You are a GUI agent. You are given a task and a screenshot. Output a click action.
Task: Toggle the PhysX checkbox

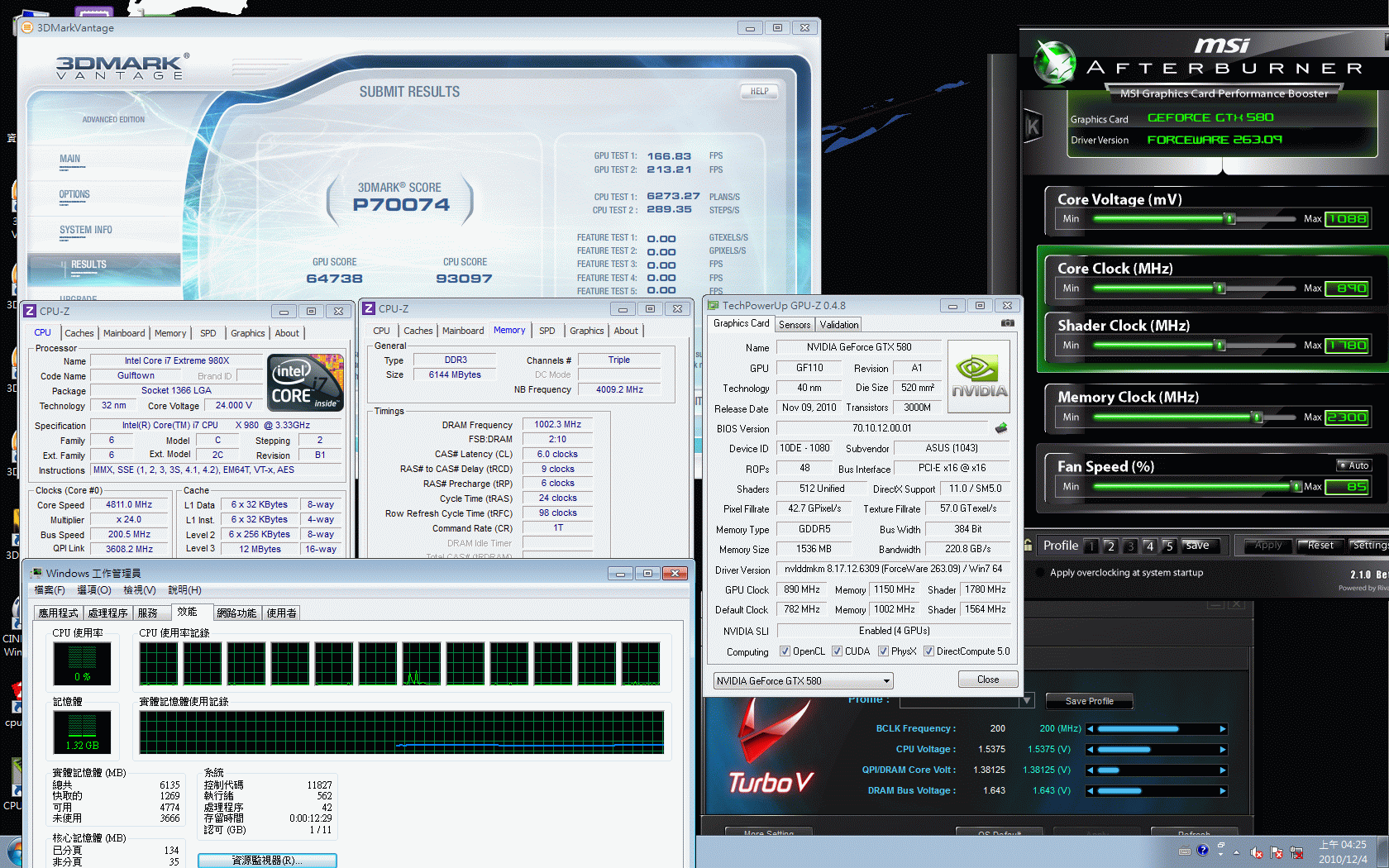tap(883, 651)
